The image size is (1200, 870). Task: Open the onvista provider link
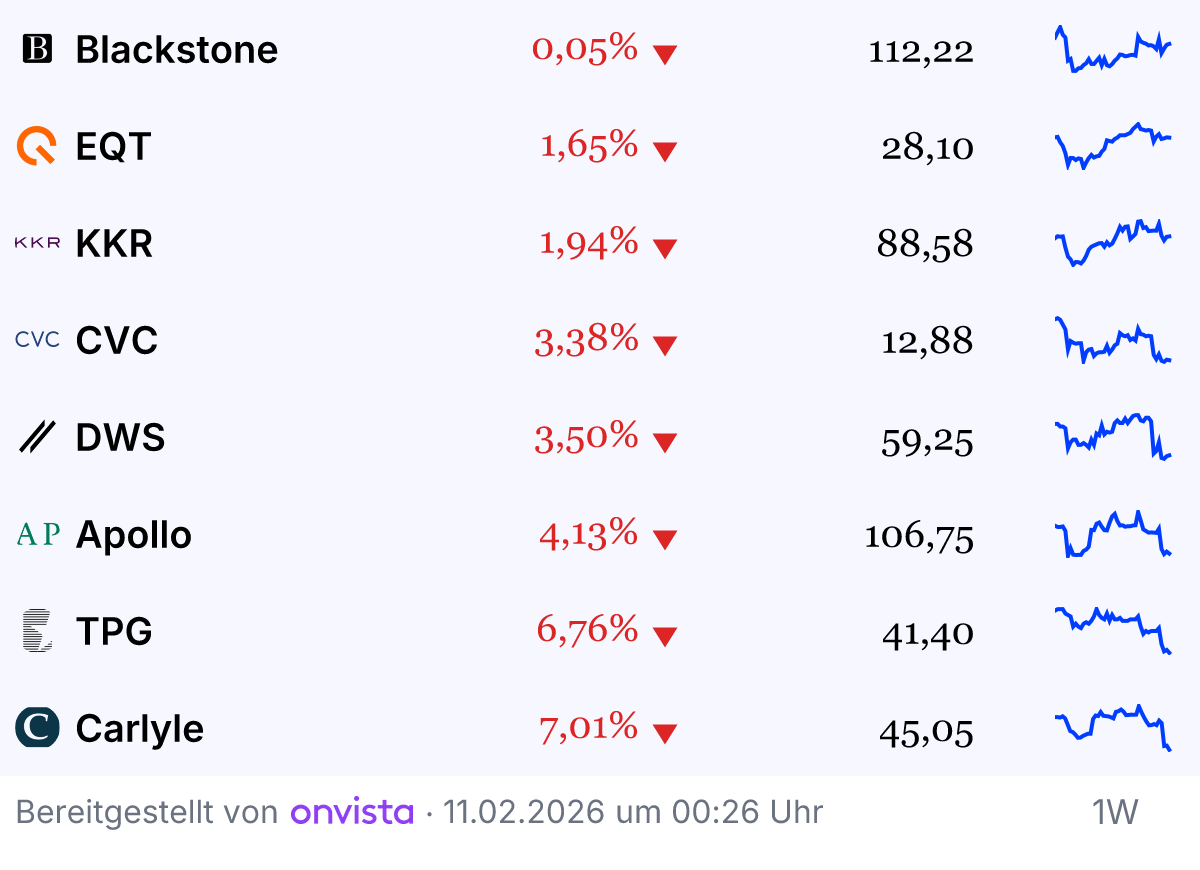point(352,812)
